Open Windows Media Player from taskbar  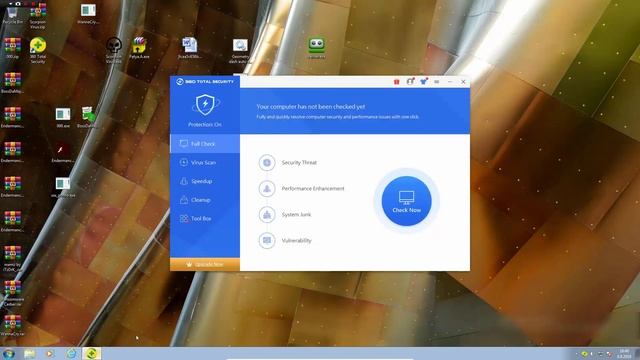50,353
